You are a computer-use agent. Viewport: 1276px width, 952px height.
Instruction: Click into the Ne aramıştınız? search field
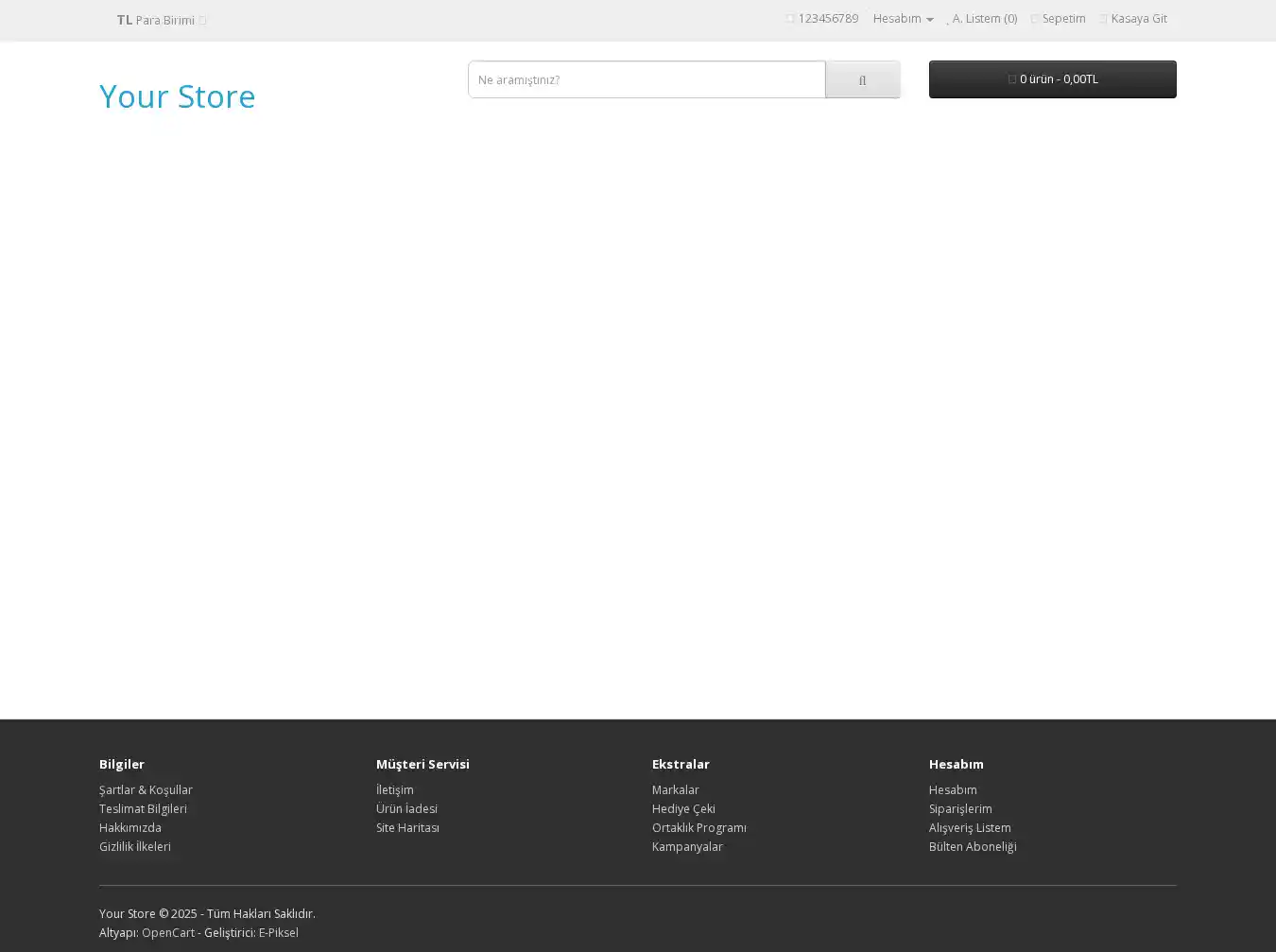(x=647, y=80)
